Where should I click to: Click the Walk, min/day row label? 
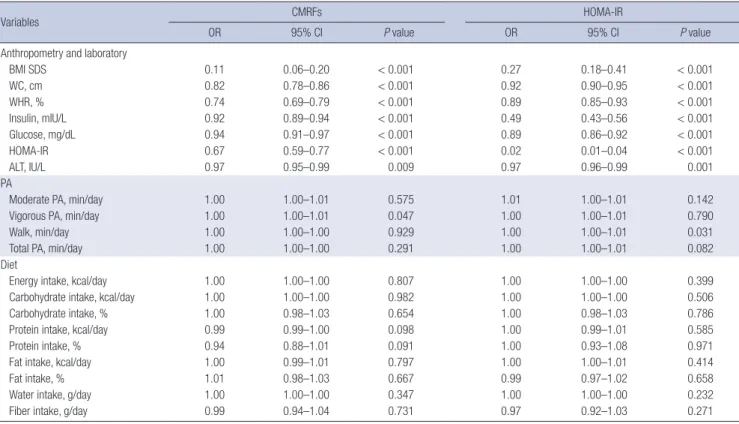[x=39, y=232]
